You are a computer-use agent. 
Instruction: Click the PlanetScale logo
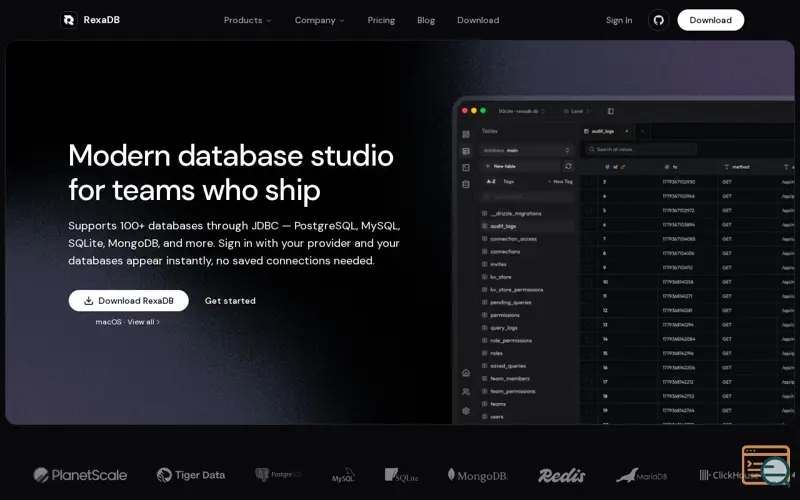click(x=80, y=475)
